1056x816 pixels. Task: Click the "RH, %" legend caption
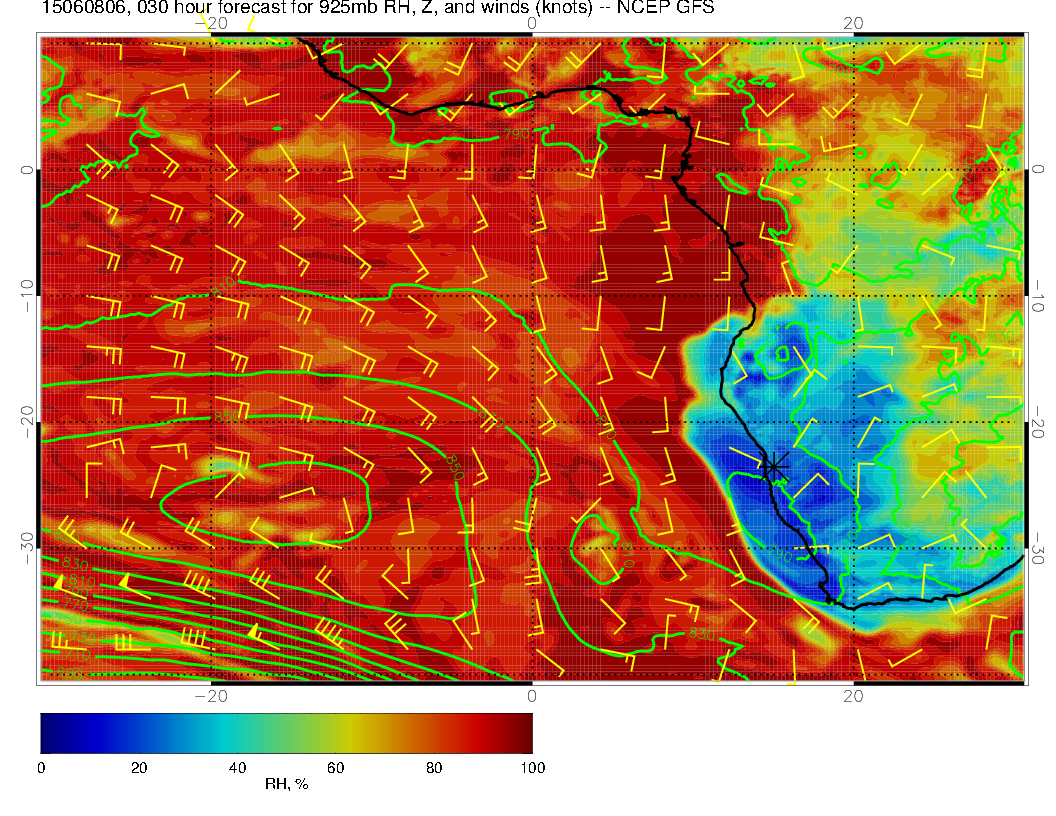click(286, 784)
